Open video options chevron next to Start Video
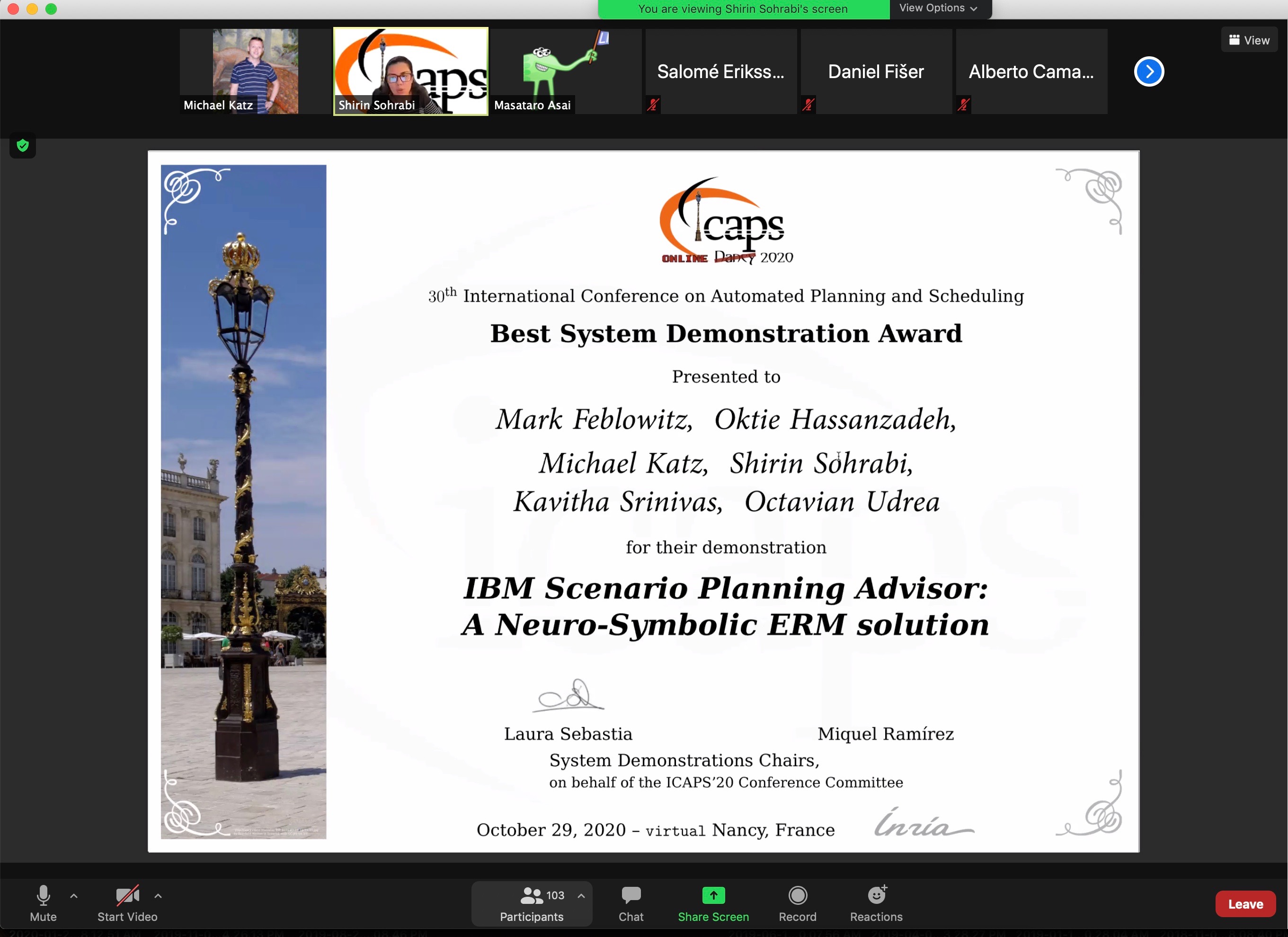This screenshot has height=937, width=1288. pyautogui.click(x=158, y=895)
